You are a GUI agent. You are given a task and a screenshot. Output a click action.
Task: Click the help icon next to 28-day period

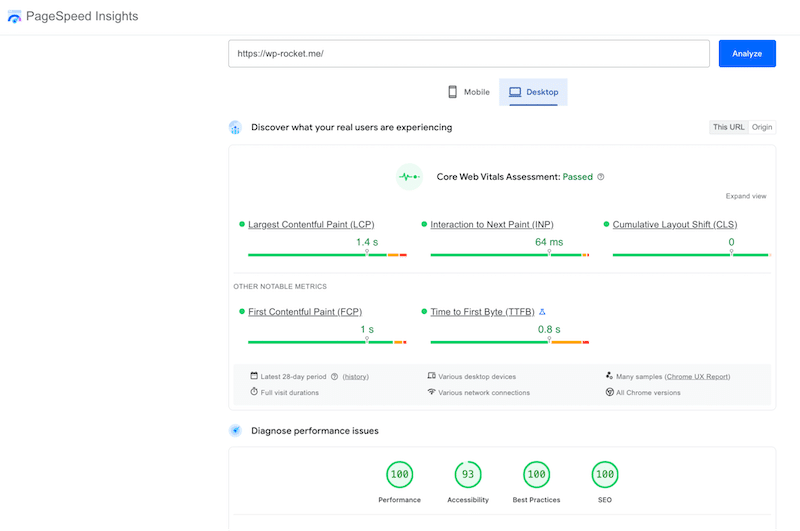pyautogui.click(x=334, y=377)
